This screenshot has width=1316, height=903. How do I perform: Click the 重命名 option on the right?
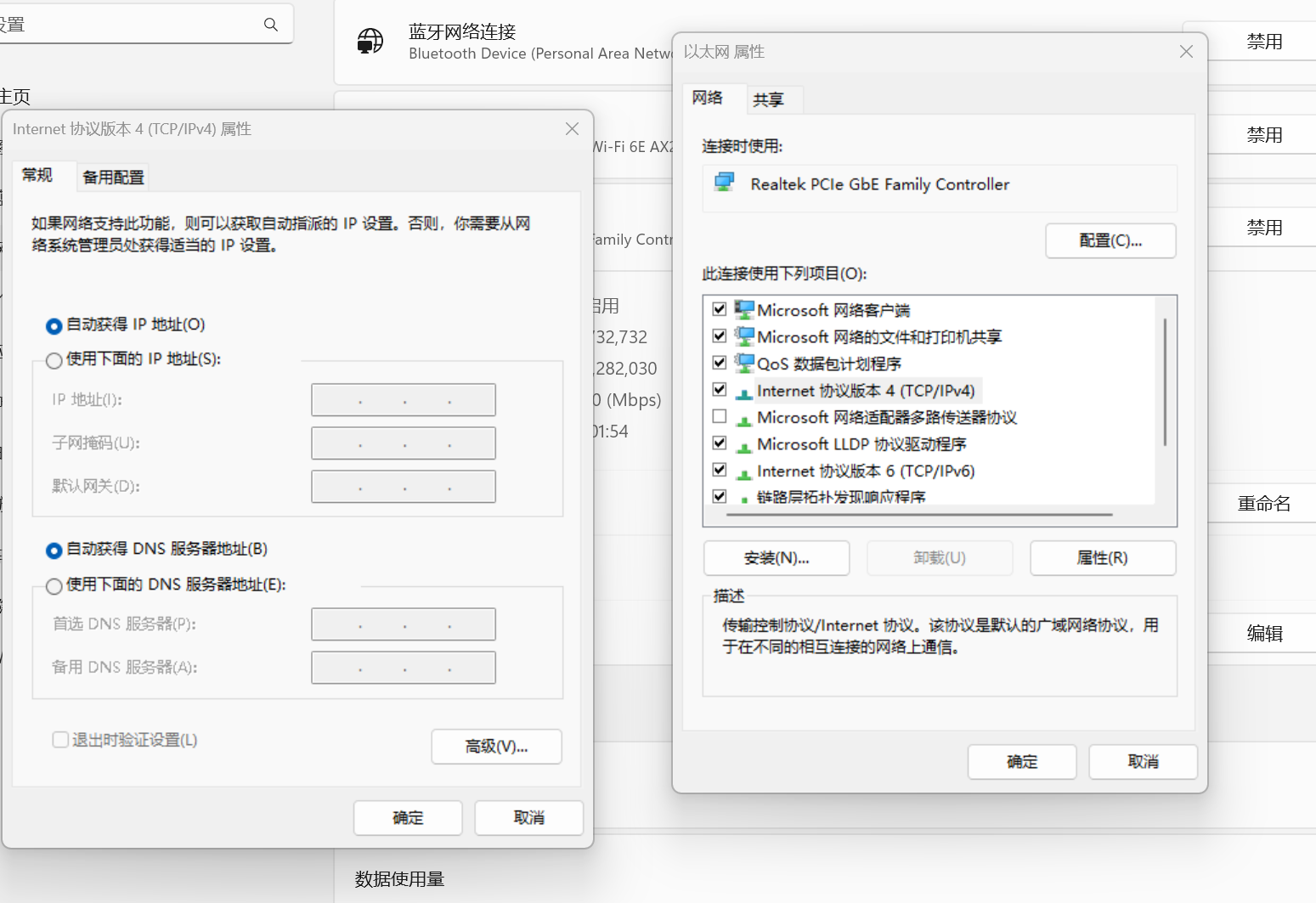point(1265,503)
